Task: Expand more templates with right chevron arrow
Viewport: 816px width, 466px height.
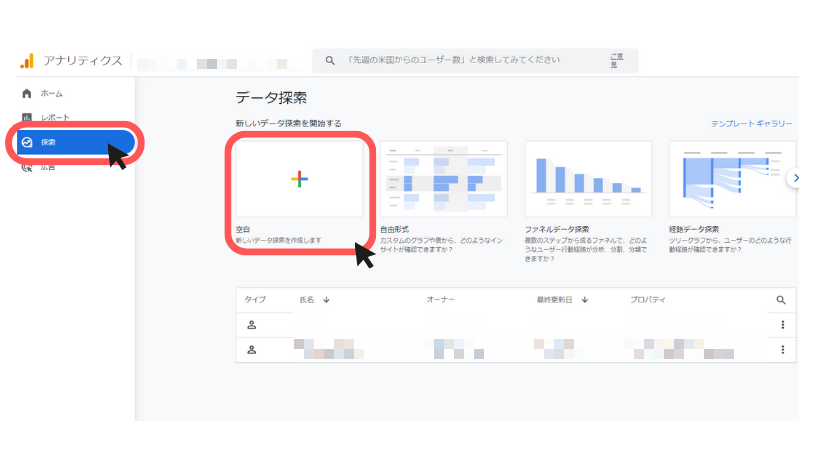Action: point(795,177)
